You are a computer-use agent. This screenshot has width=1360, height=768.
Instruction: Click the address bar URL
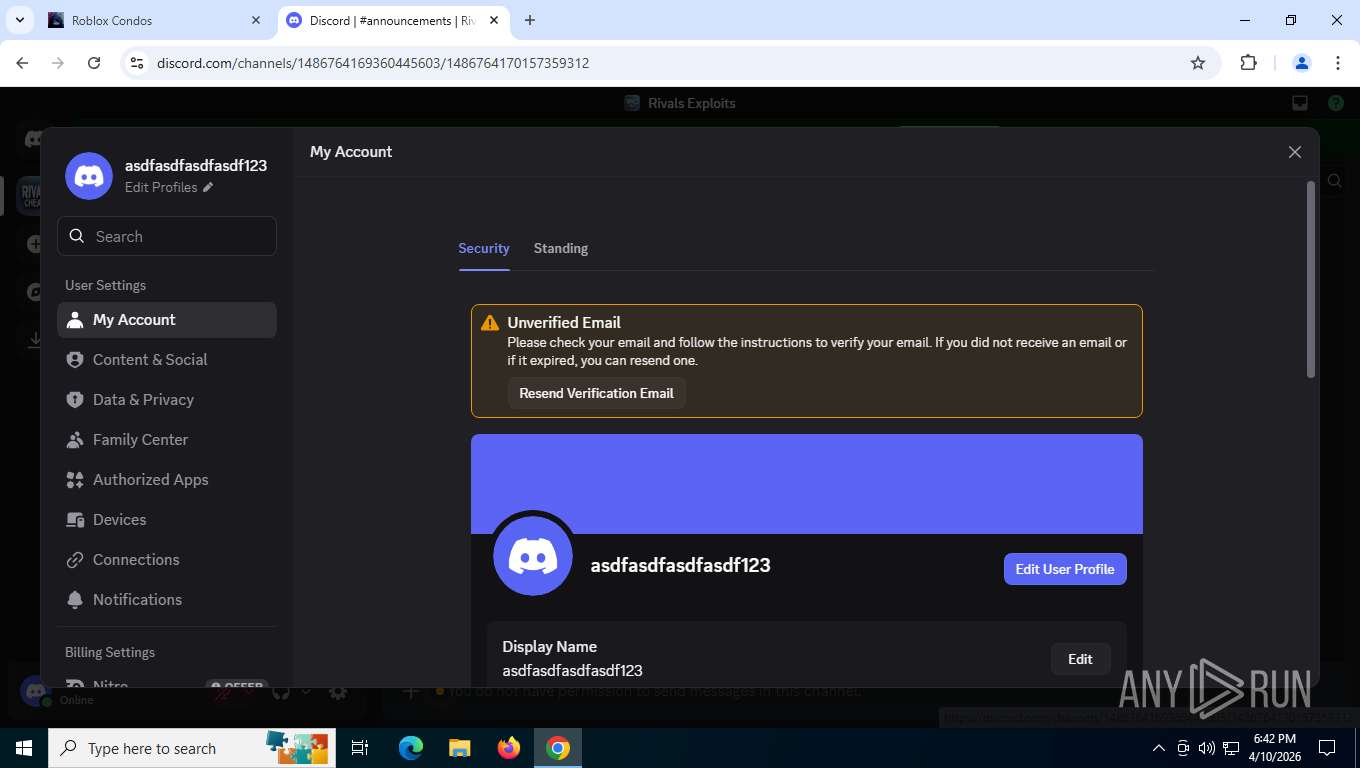point(373,63)
